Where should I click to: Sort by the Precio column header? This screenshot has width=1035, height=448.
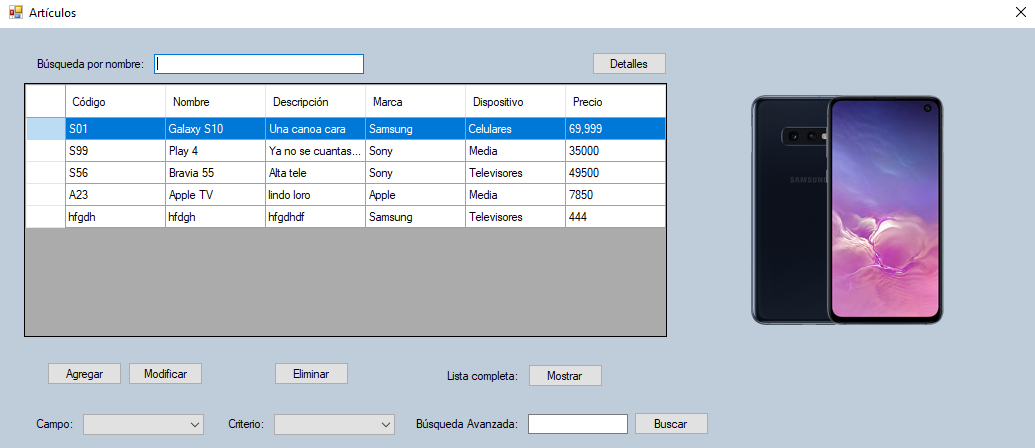point(615,102)
